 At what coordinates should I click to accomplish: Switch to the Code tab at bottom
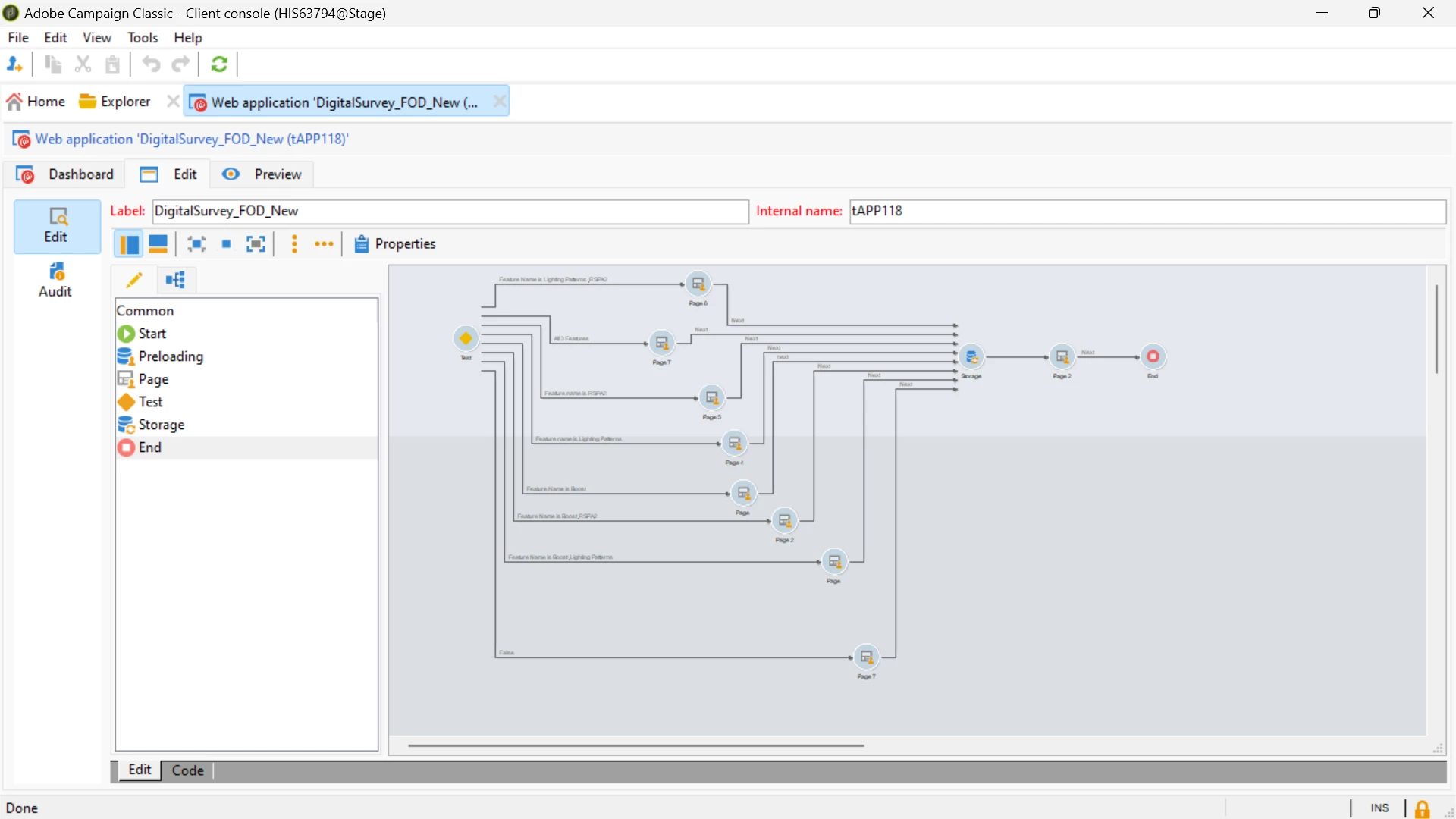click(187, 770)
